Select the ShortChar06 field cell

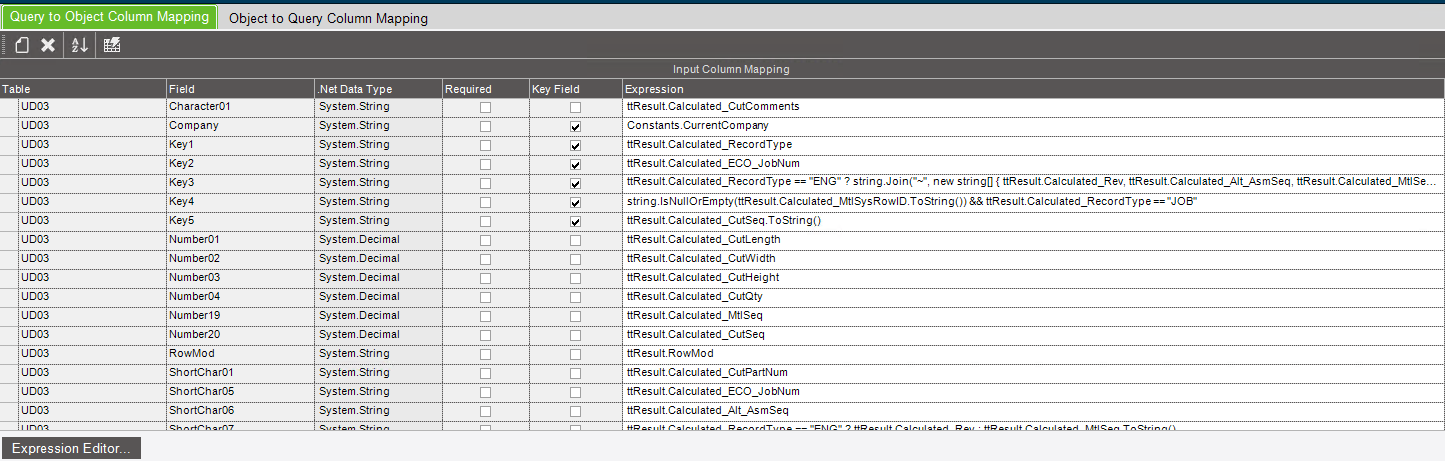[x=240, y=411]
